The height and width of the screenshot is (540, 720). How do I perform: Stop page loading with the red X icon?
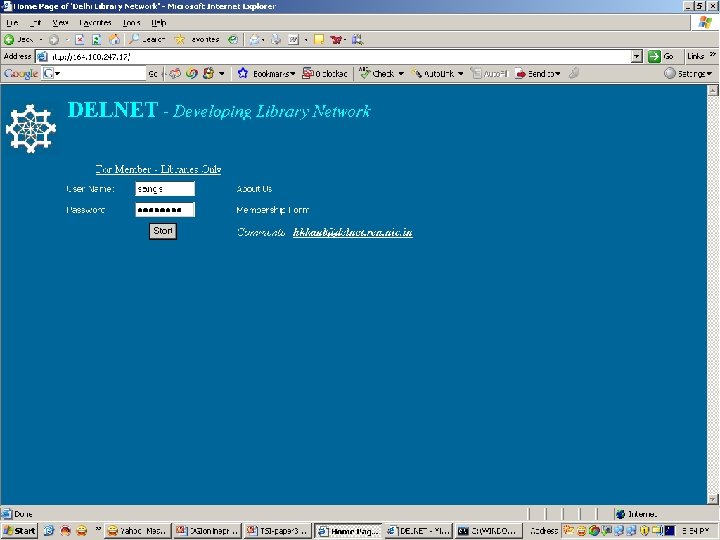click(x=80, y=39)
